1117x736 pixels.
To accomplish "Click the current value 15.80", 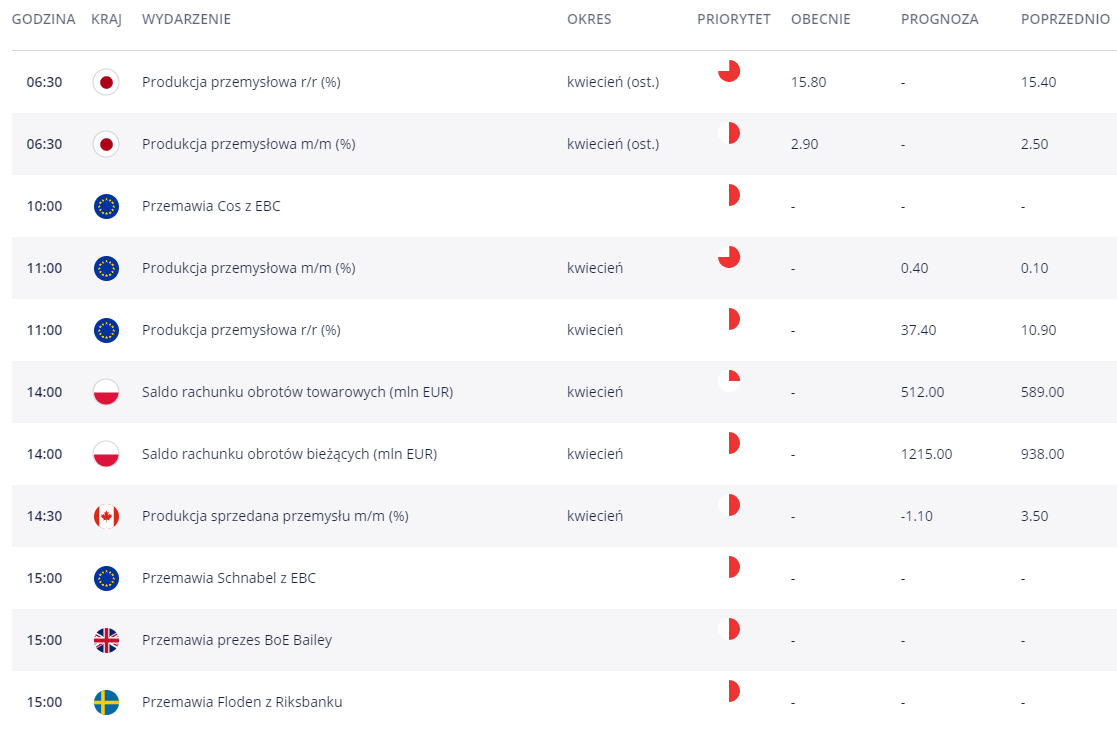I will (809, 82).
